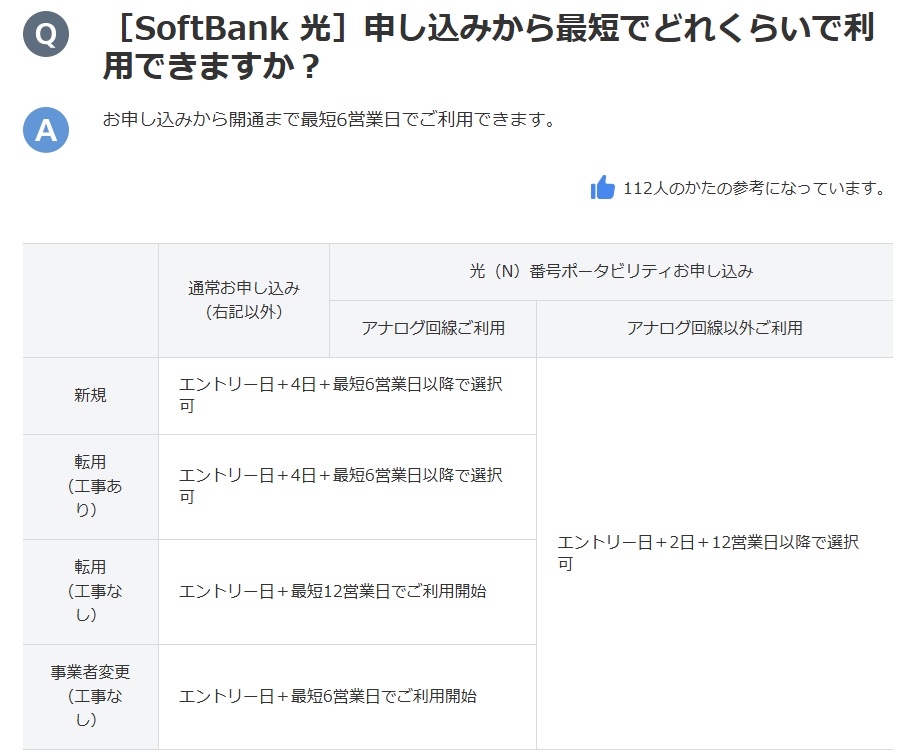Click the empty top-left table cell
This screenshot has width=902, height=755.
click(x=90, y=300)
